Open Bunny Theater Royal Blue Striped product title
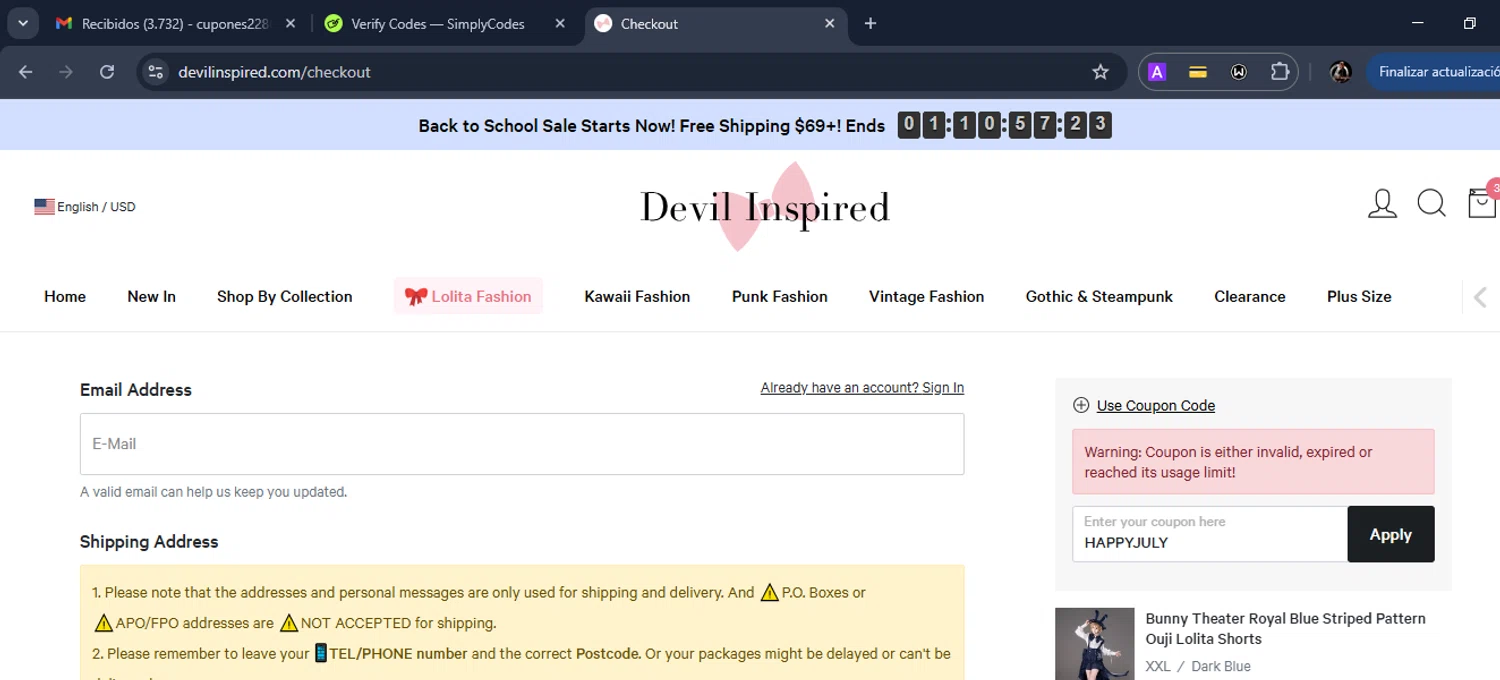This screenshot has width=1500, height=680. tap(1286, 629)
